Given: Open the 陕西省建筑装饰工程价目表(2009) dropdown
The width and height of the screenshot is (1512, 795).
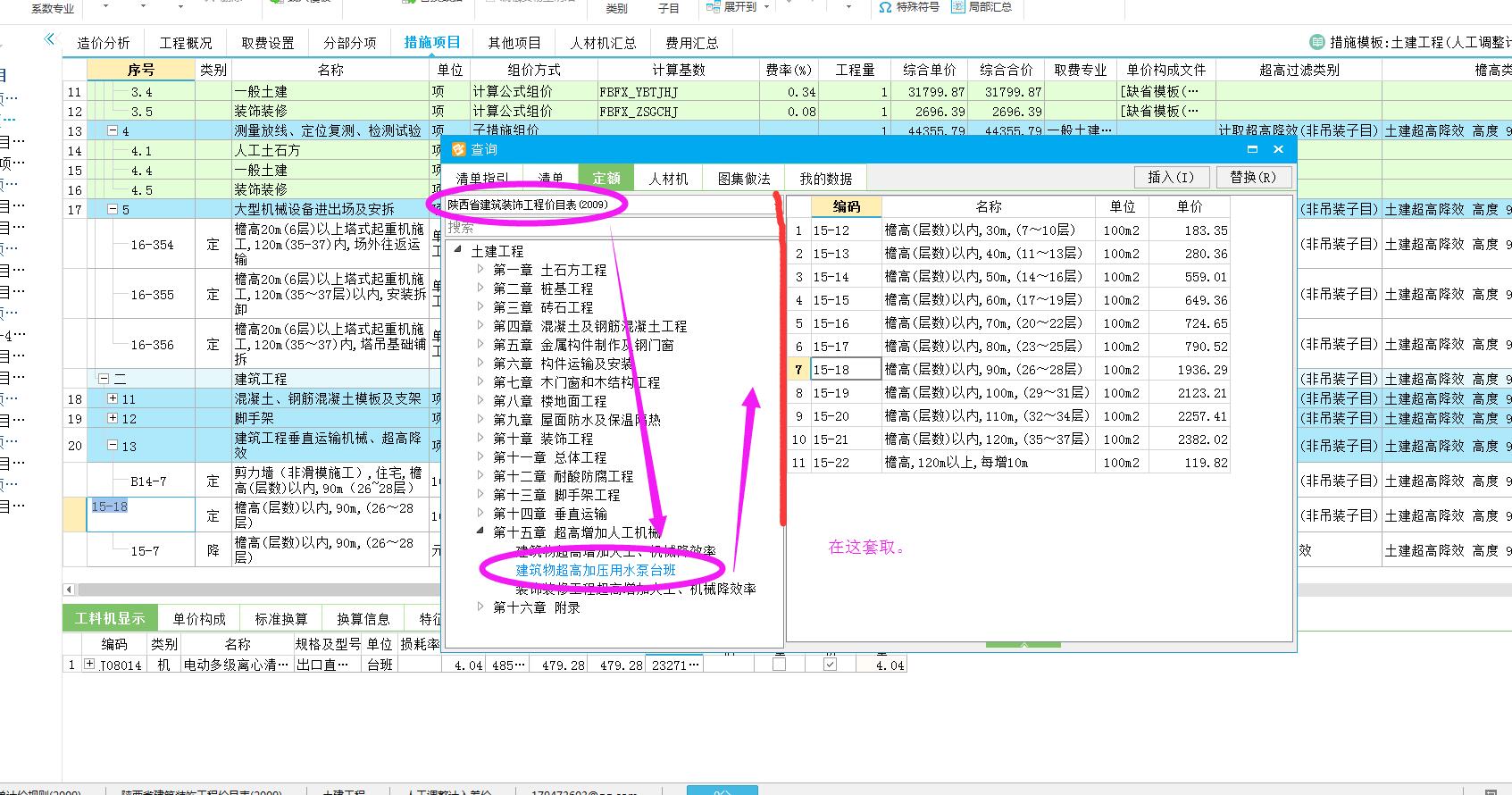Looking at the screenshot, I should pos(612,205).
